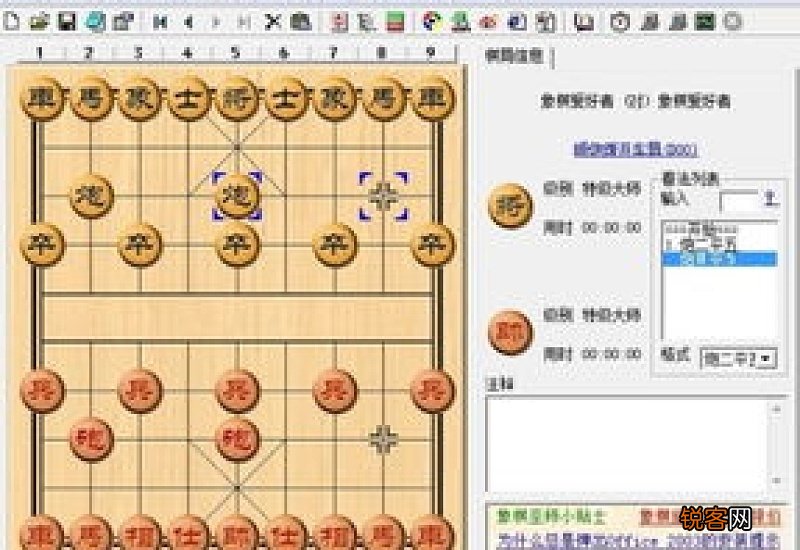Click the bracketed empty square in column 8
Image resolution: width=800 pixels, height=550 pixels.
(384, 196)
